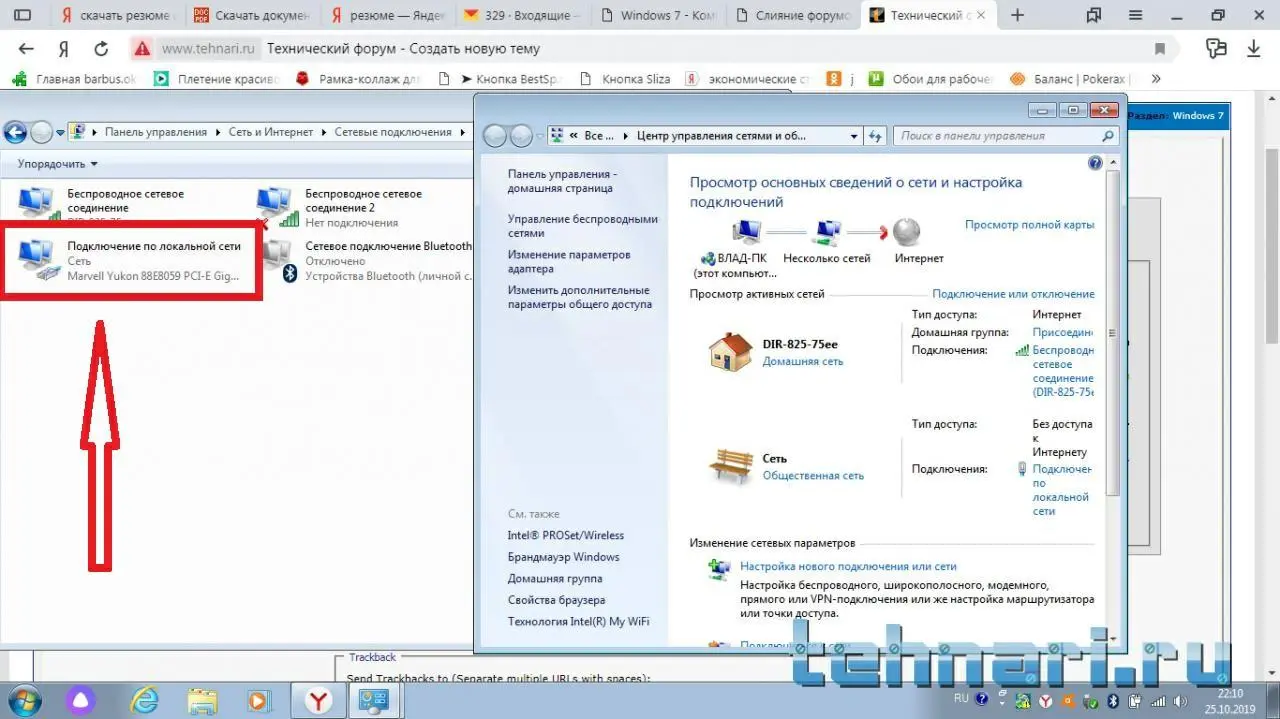
Task: Switch to '329 · Входящие' mail tab
Action: tap(522, 15)
